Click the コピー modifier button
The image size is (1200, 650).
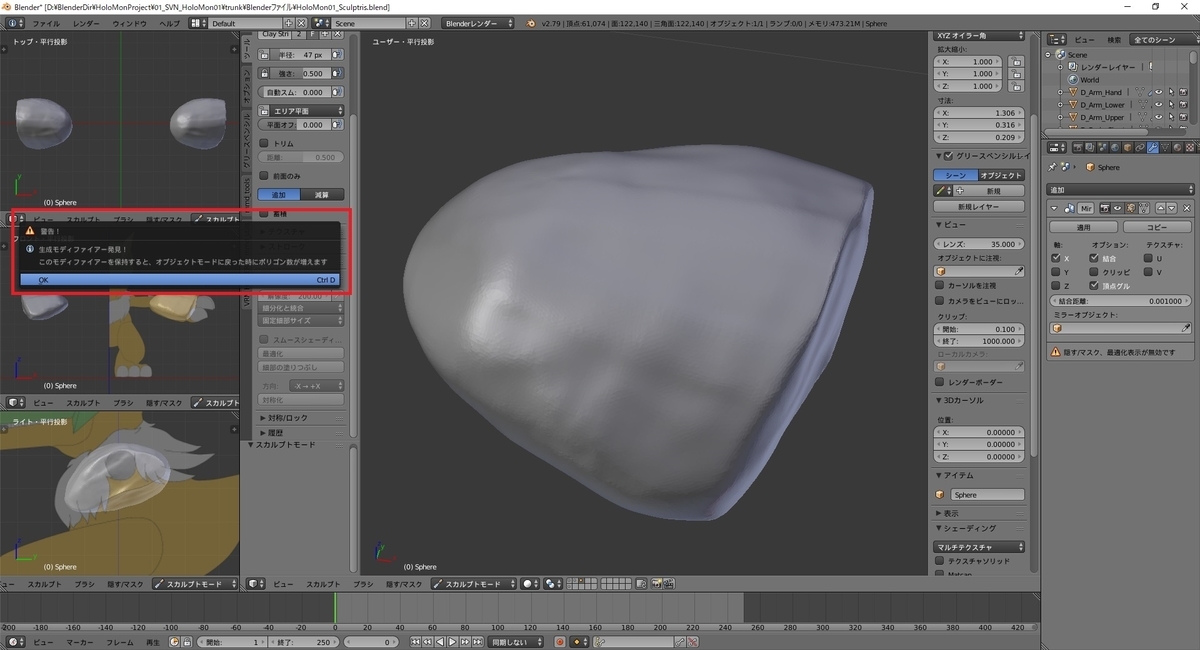tap(1157, 227)
